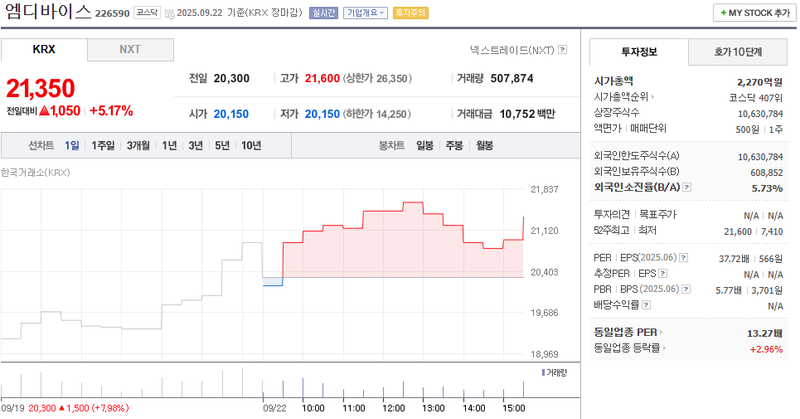Click help icon beside 배당수익률
Image resolution: width=800 pixels, height=419 pixels.
pos(646,305)
